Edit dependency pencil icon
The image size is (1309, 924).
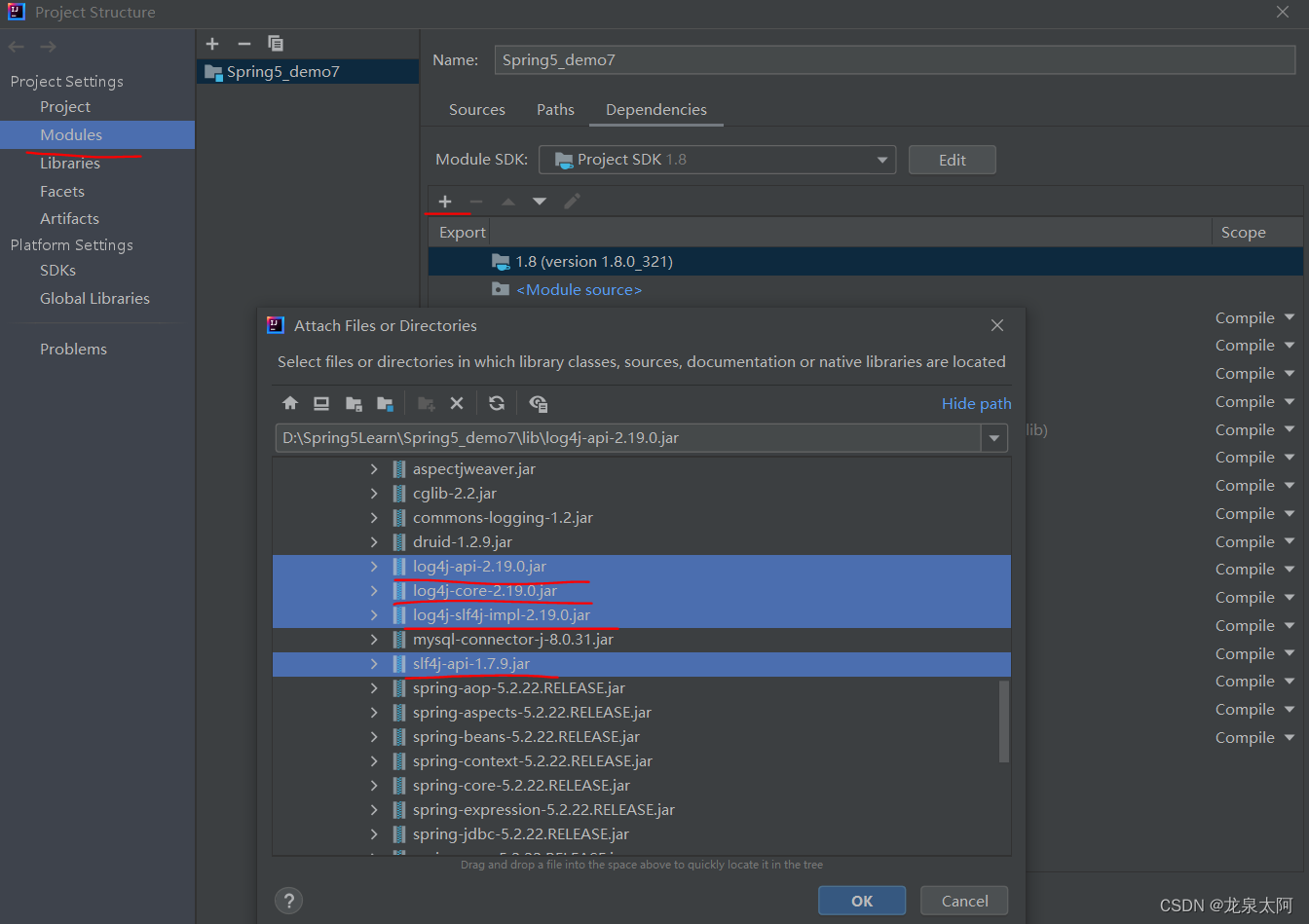572,202
